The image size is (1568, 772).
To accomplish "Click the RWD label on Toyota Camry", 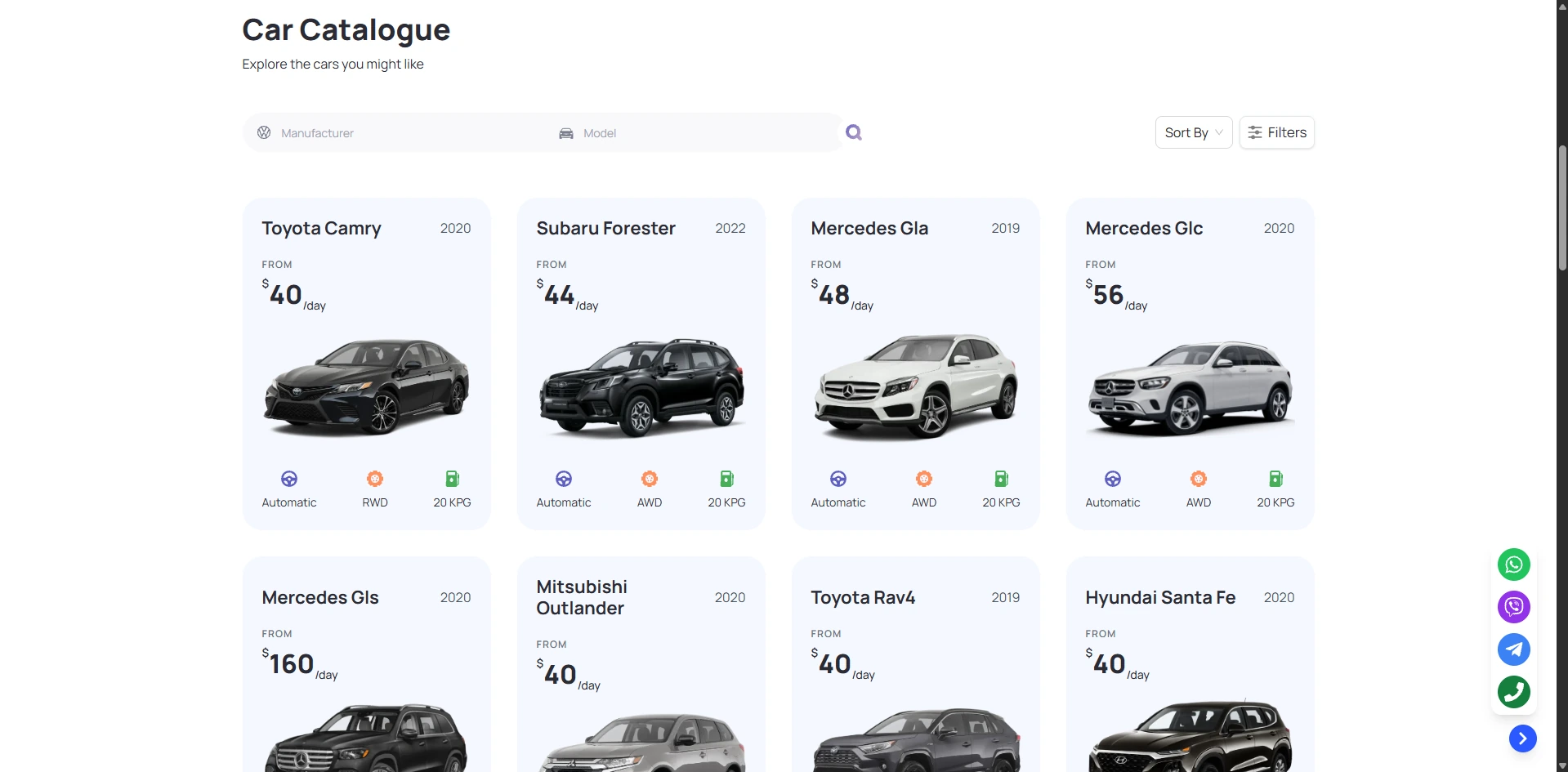I will [375, 502].
